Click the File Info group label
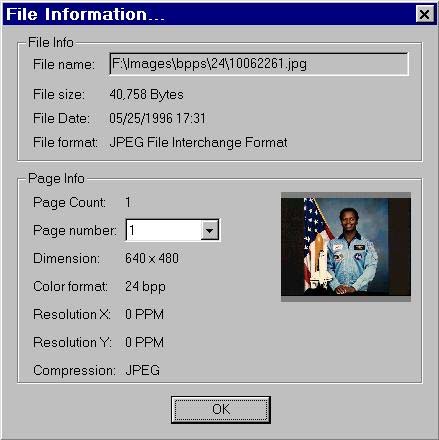 point(51,42)
